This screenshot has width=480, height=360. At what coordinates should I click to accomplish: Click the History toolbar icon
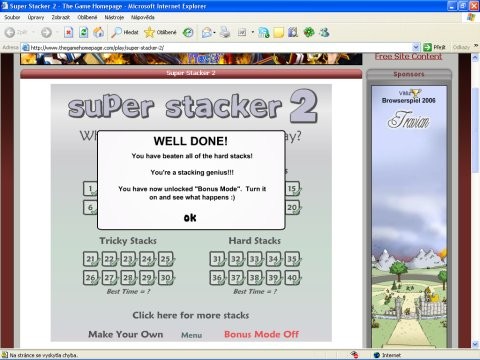click(188, 32)
